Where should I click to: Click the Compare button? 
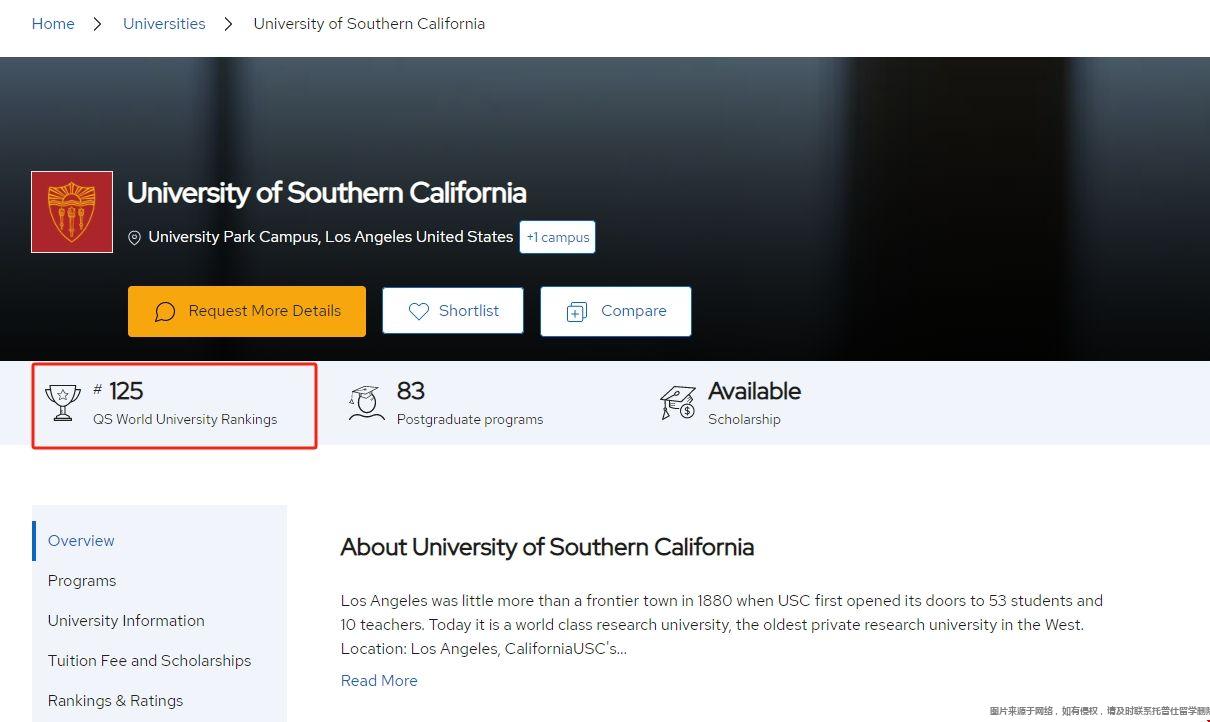click(x=616, y=311)
